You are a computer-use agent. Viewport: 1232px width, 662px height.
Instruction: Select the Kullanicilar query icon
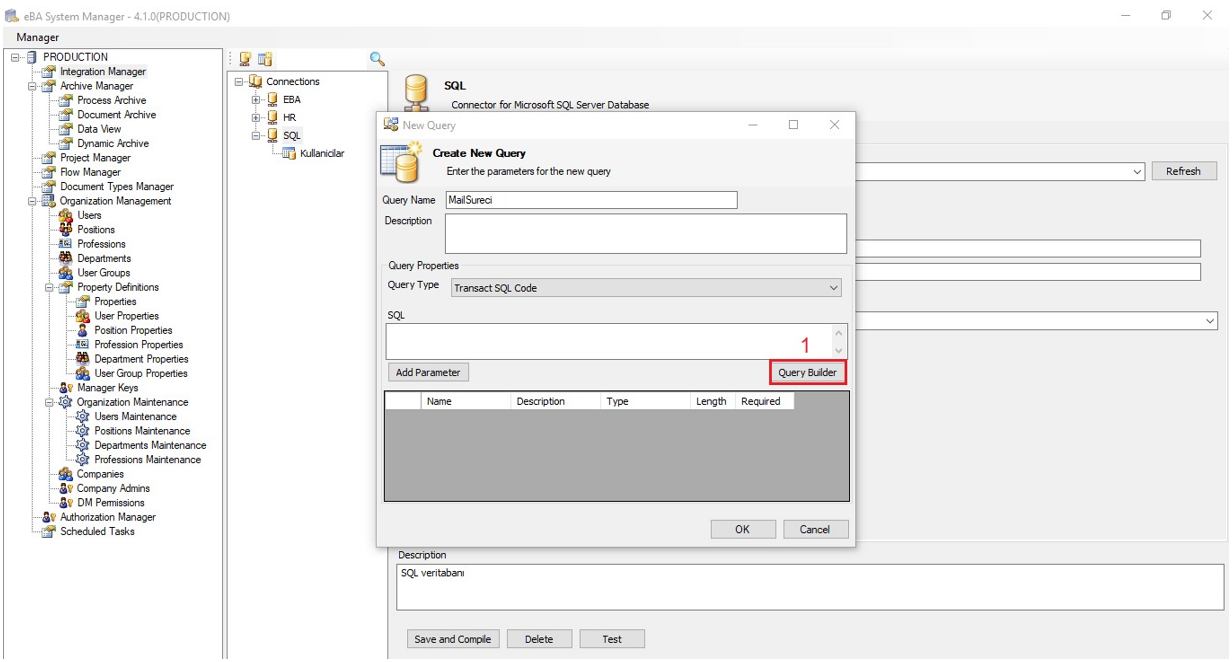coord(289,153)
